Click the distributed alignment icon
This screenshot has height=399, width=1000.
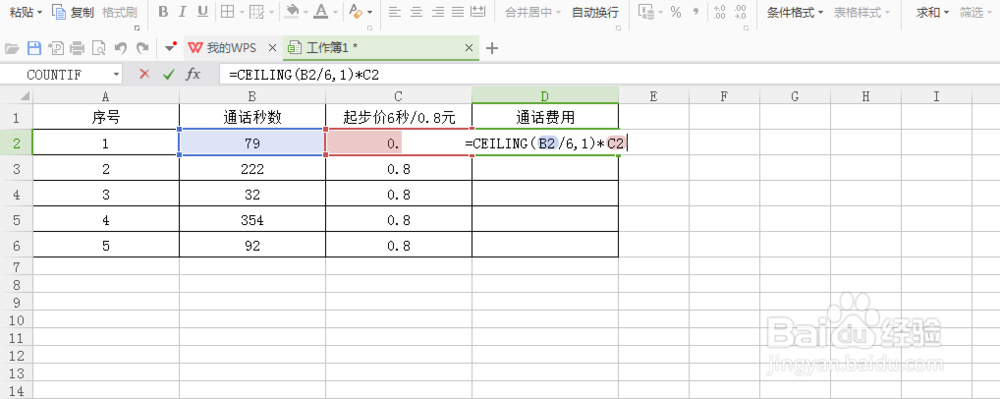(478, 11)
